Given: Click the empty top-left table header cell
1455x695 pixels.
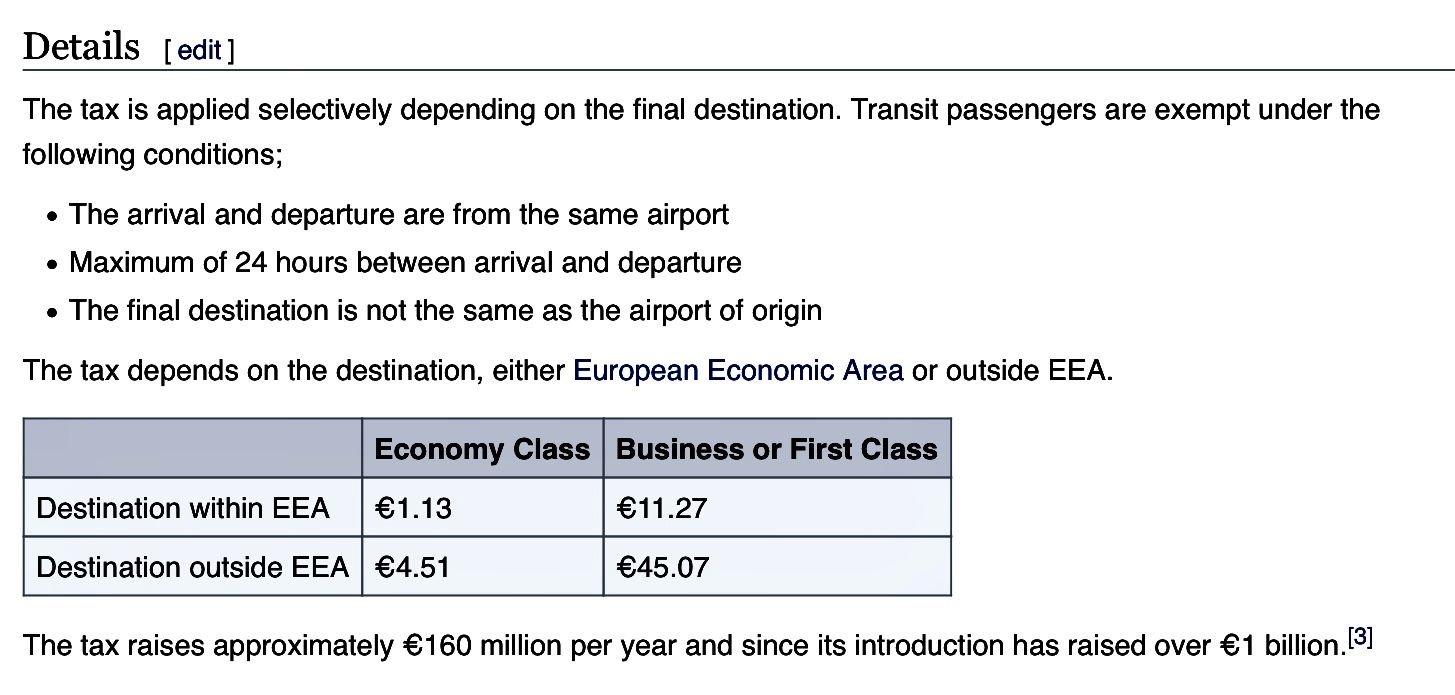Looking at the screenshot, I should point(192,449).
